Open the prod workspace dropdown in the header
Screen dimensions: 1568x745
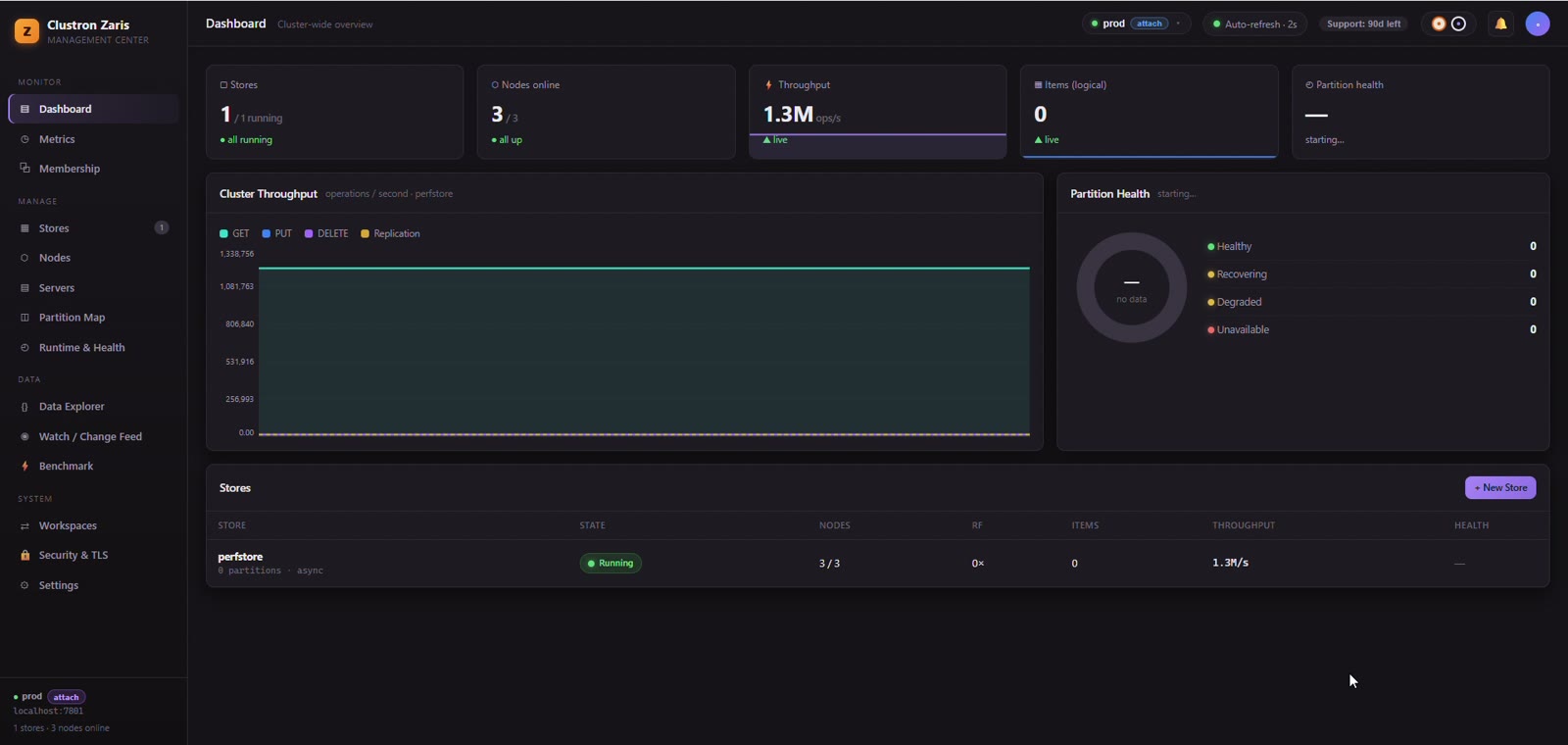[1136, 24]
